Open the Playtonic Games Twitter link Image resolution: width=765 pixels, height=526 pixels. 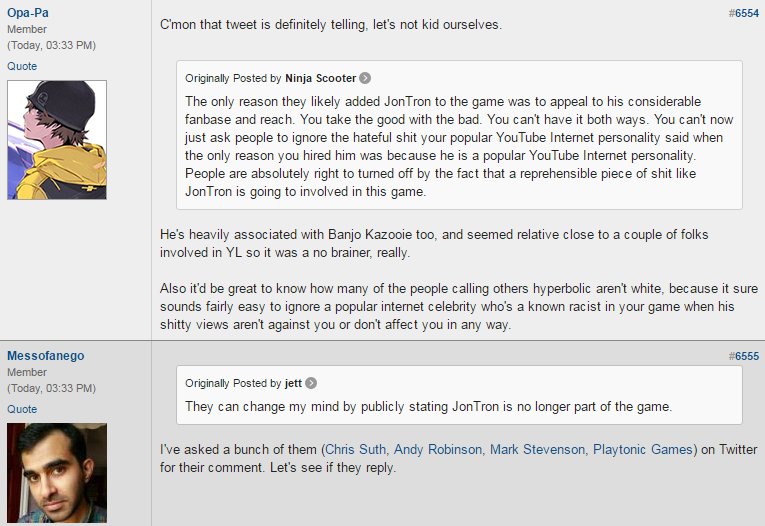[643, 449]
